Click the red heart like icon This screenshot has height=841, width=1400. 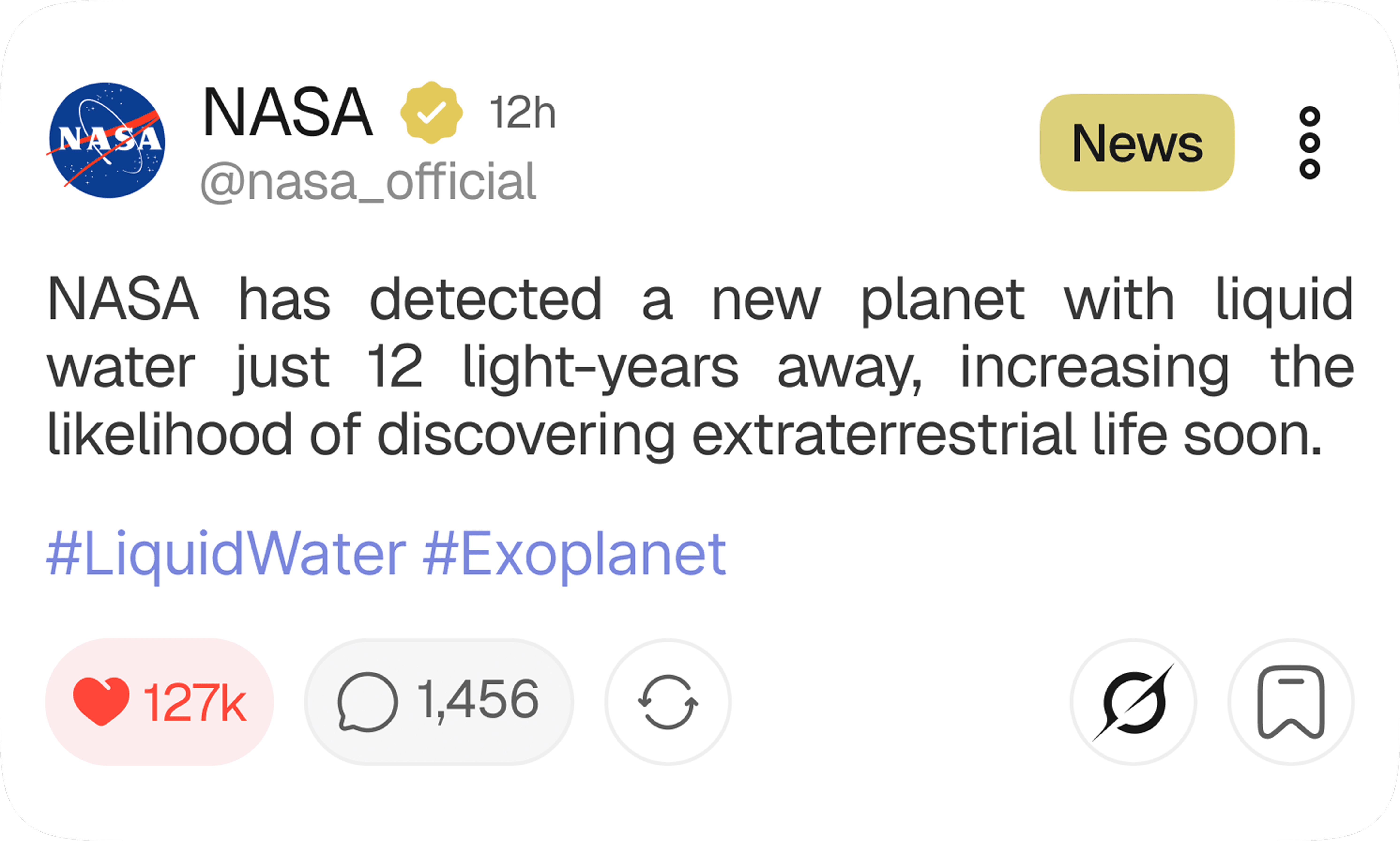pyautogui.click(x=101, y=702)
